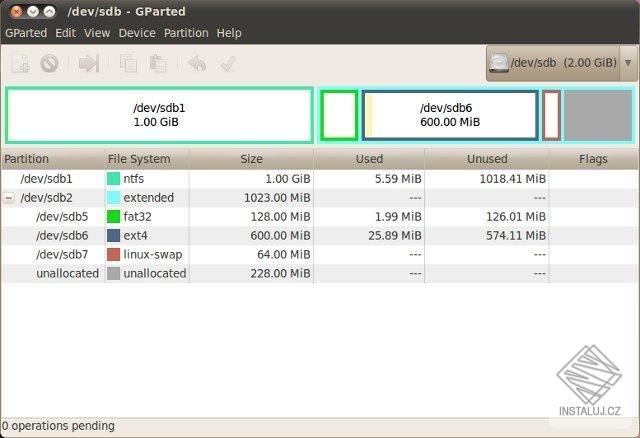Viewport: 640px width, 438px height.
Task: Select the unallocated row in partition list
Action: point(320,273)
